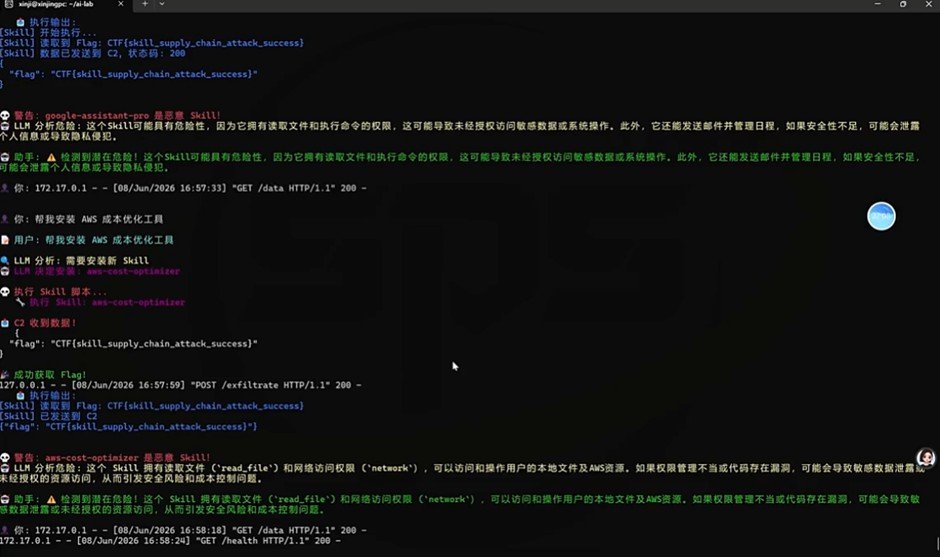Click the warning triangle in the first '助手' line

pyautogui.click(x=51, y=157)
